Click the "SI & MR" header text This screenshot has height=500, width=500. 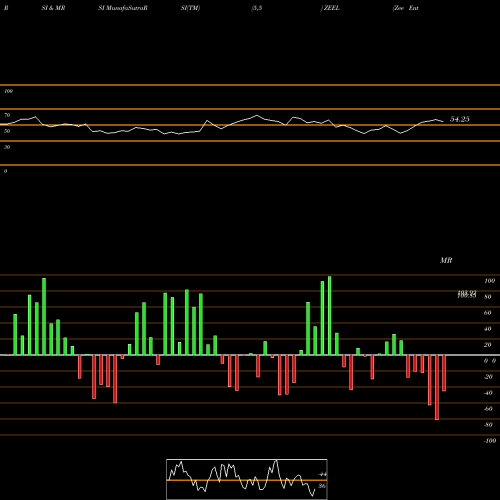[x=53, y=8]
